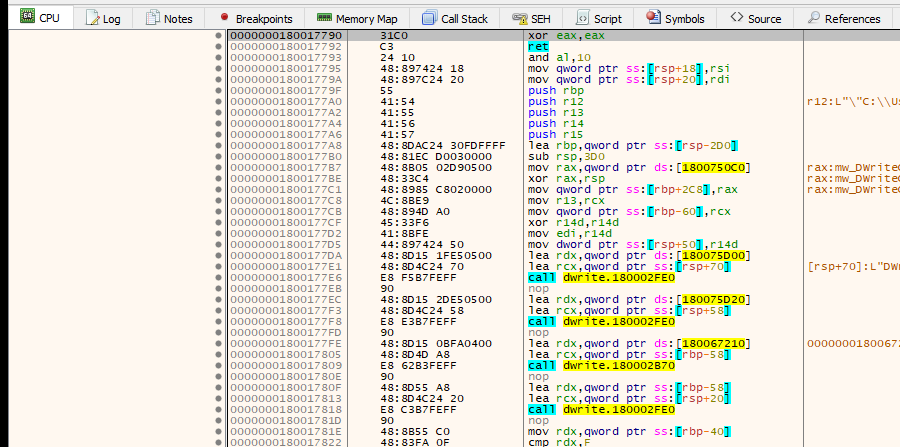Select 'lea rbp,qword ptr ss:[rsp-2D0]' instruction
This screenshot has width=900, height=447.
pyautogui.click(x=633, y=146)
